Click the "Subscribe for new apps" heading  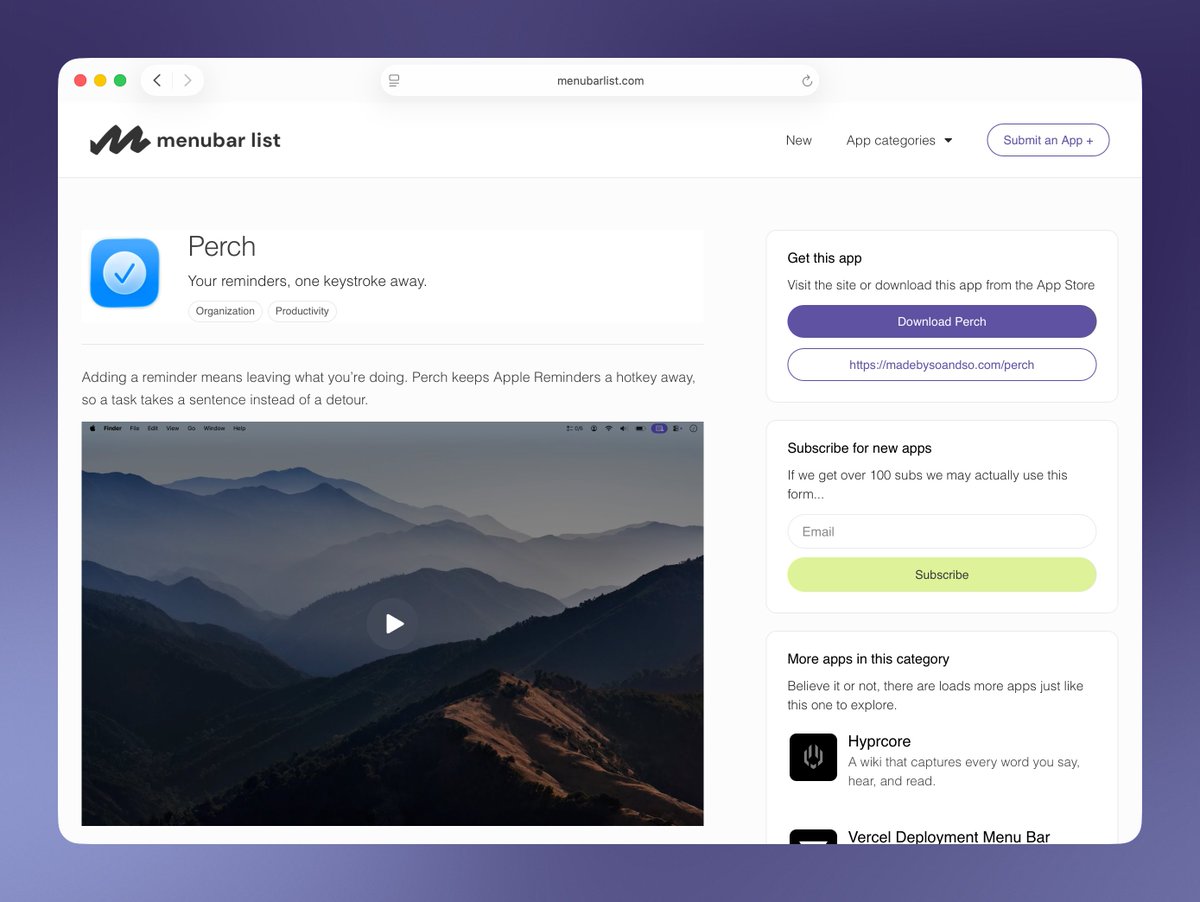pos(859,448)
